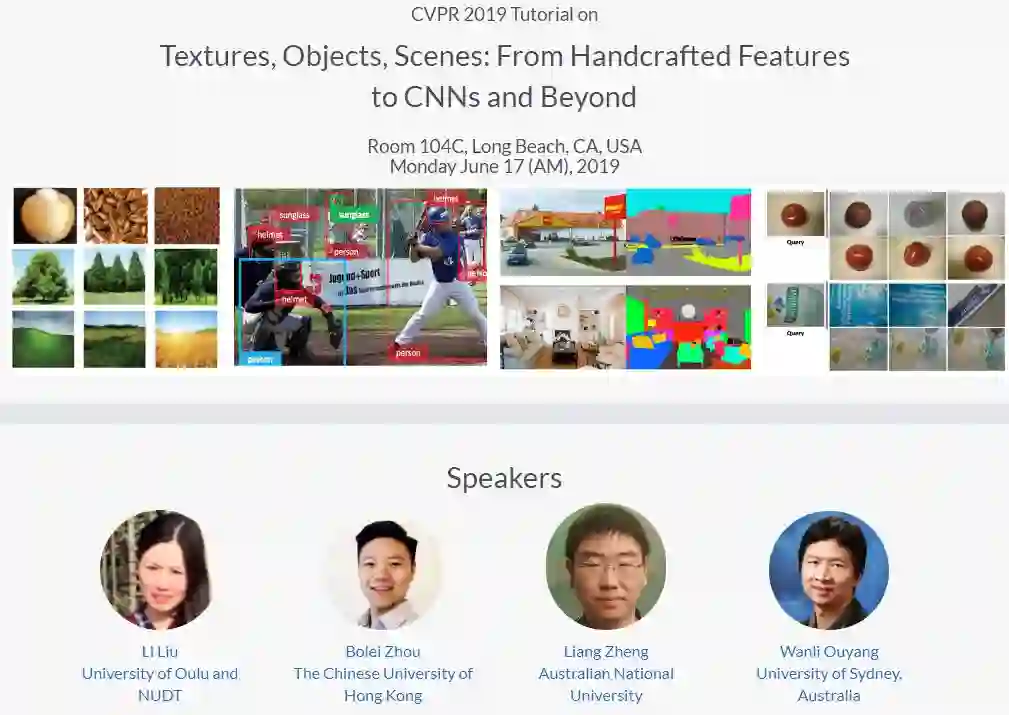Click the tomato query image
Viewport: 1009px width, 715px height.
(x=795, y=214)
